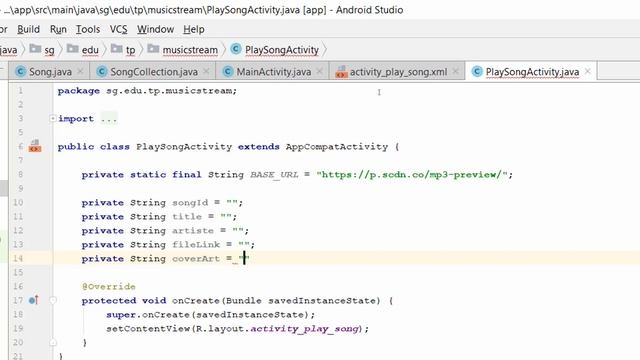
Task: Click savedInstanceState parameter in onCreate signature
Action: pyautogui.click(x=322, y=301)
